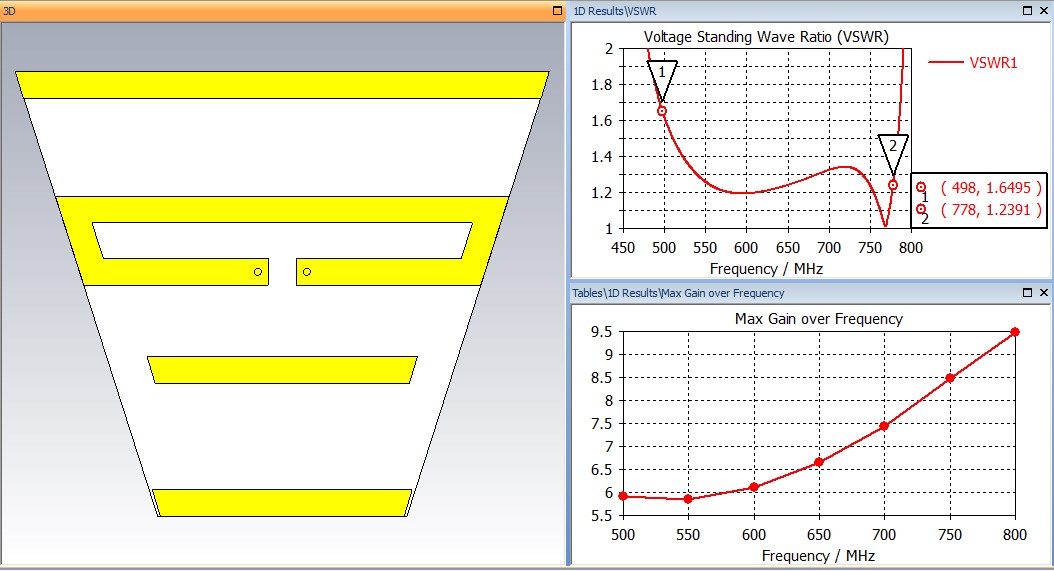
Task: Select the VSWR1 legend entry
Action: pyautogui.click(x=973, y=63)
